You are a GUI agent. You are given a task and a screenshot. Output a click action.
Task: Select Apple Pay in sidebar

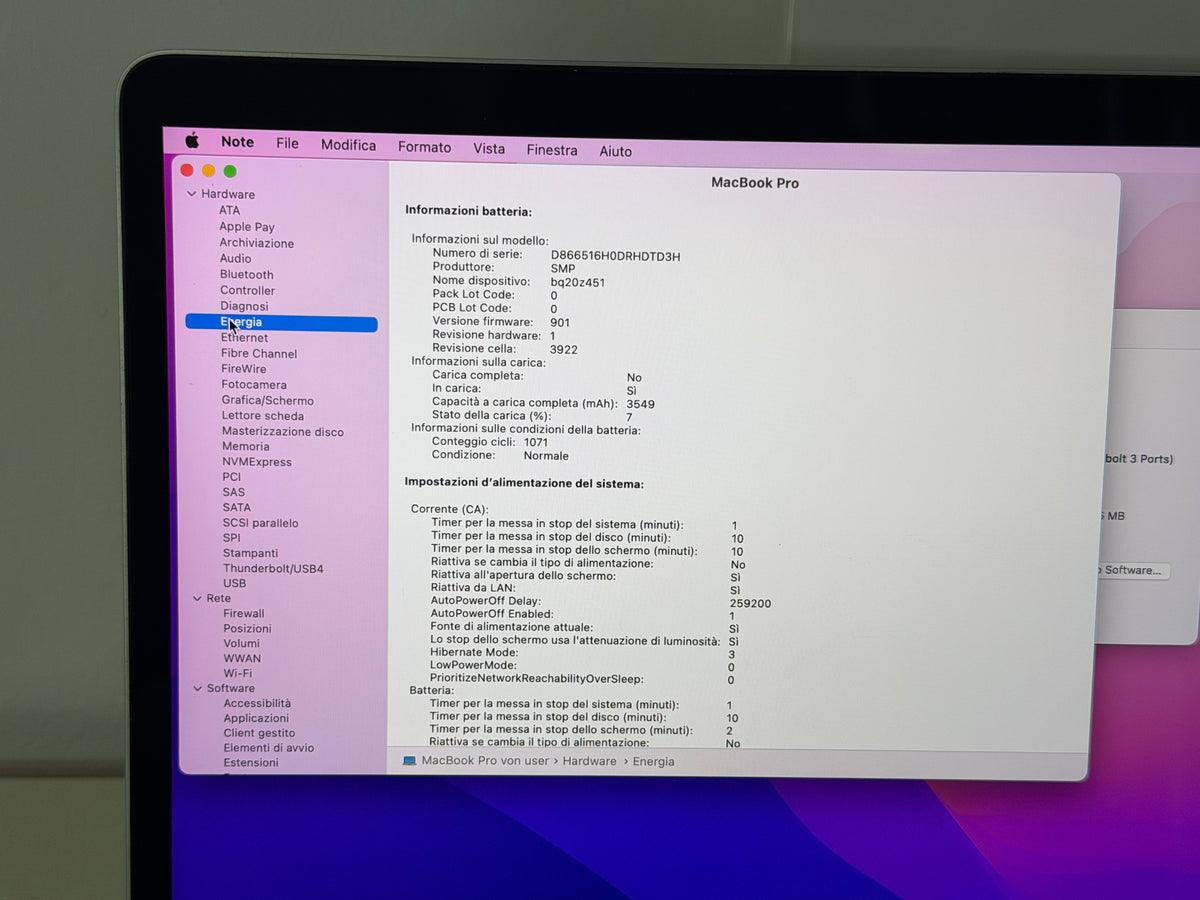(247, 227)
